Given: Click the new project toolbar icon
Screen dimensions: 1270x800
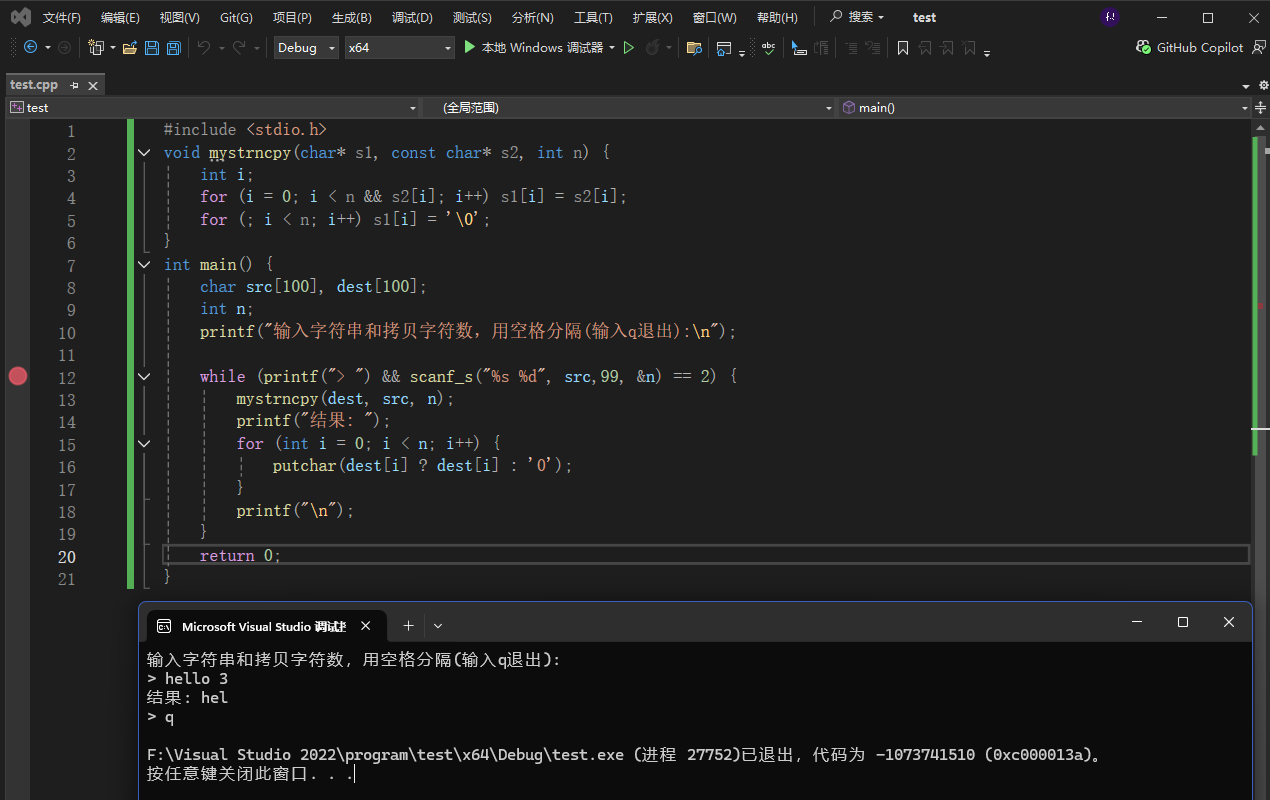Looking at the screenshot, I should [97, 47].
